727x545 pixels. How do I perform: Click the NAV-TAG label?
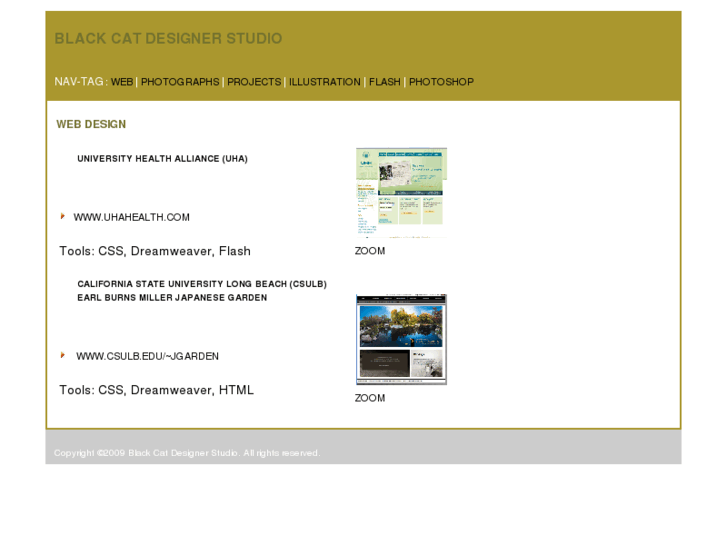(81, 82)
